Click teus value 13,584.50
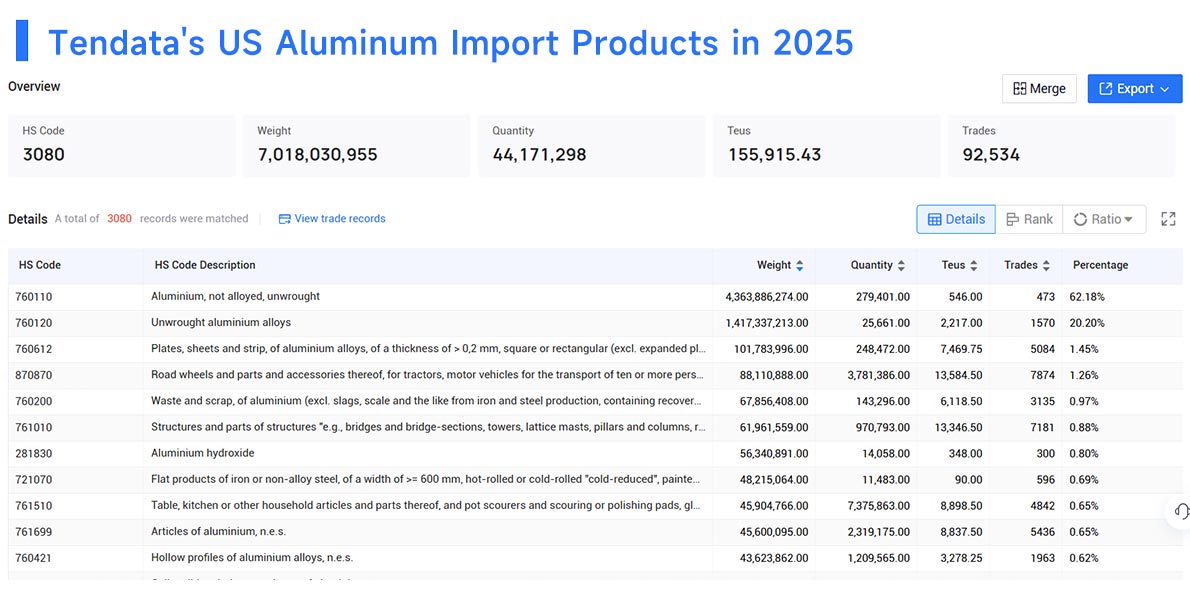The width and height of the screenshot is (1190, 589). [959, 375]
